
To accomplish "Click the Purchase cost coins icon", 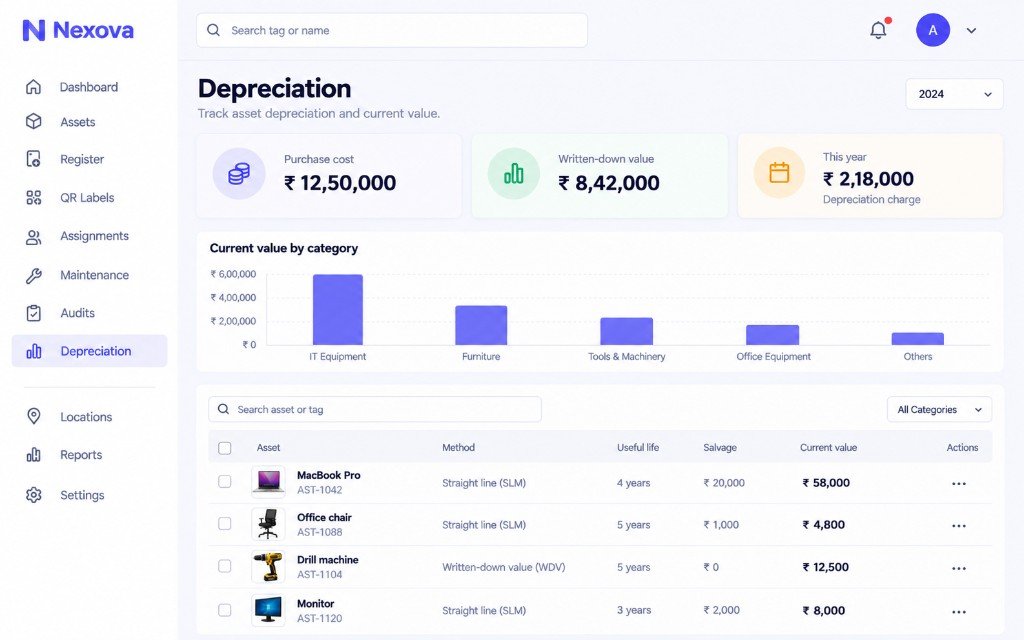I will [239, 174].
